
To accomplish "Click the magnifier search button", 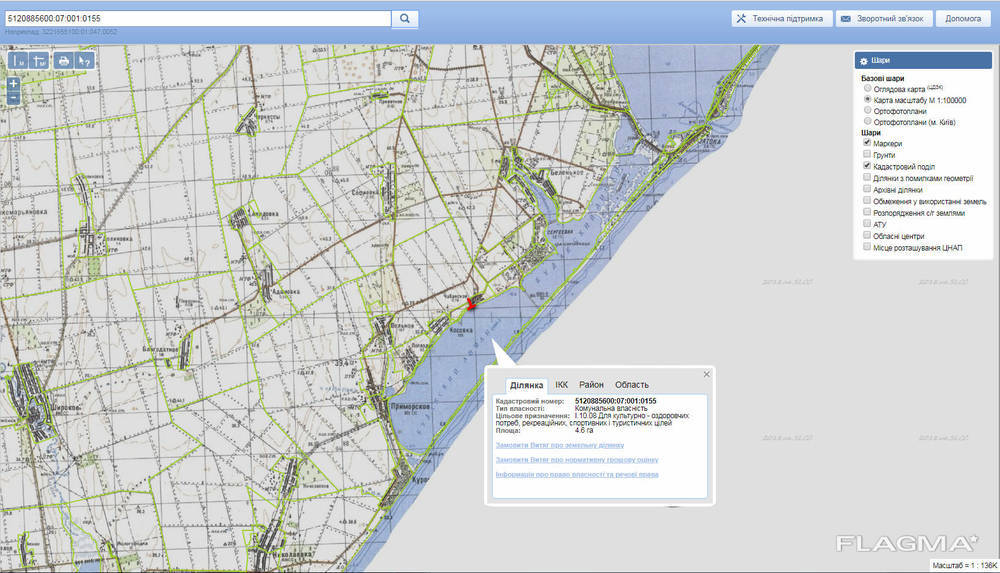I will 404,18.
